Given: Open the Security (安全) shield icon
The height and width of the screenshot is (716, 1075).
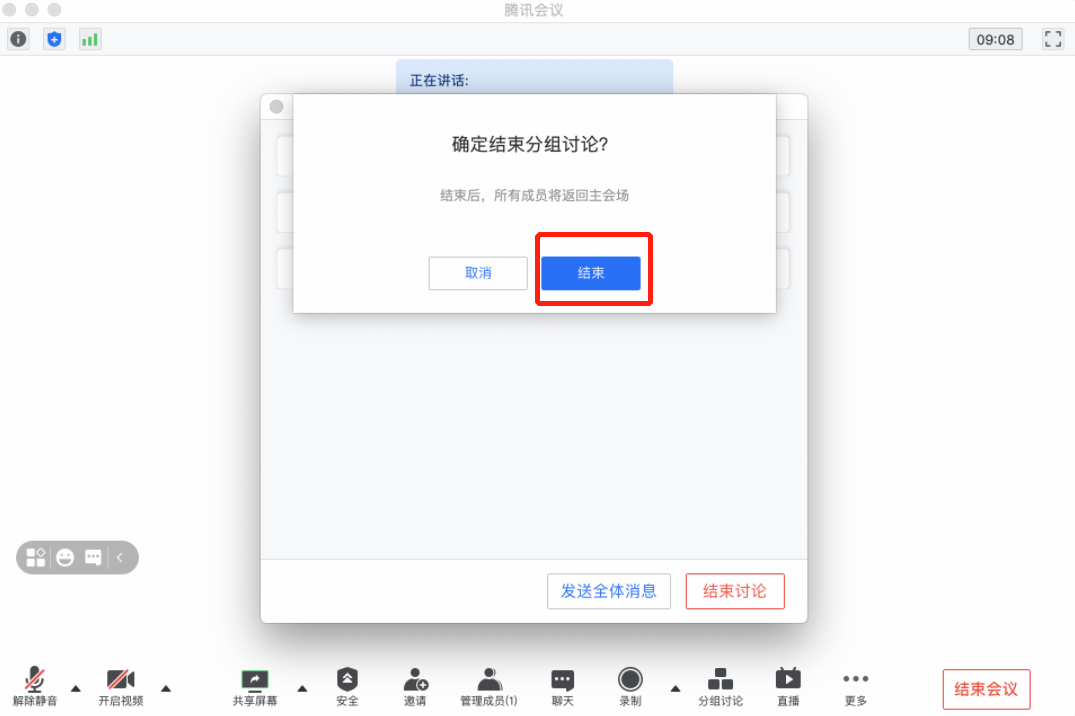Looking at the screenshot, I should click(347, 687).
